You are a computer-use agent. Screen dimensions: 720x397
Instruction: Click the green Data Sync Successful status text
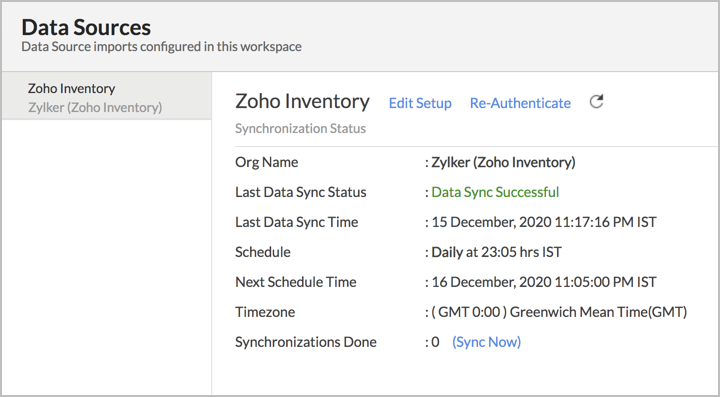click(x=495, y=192)
